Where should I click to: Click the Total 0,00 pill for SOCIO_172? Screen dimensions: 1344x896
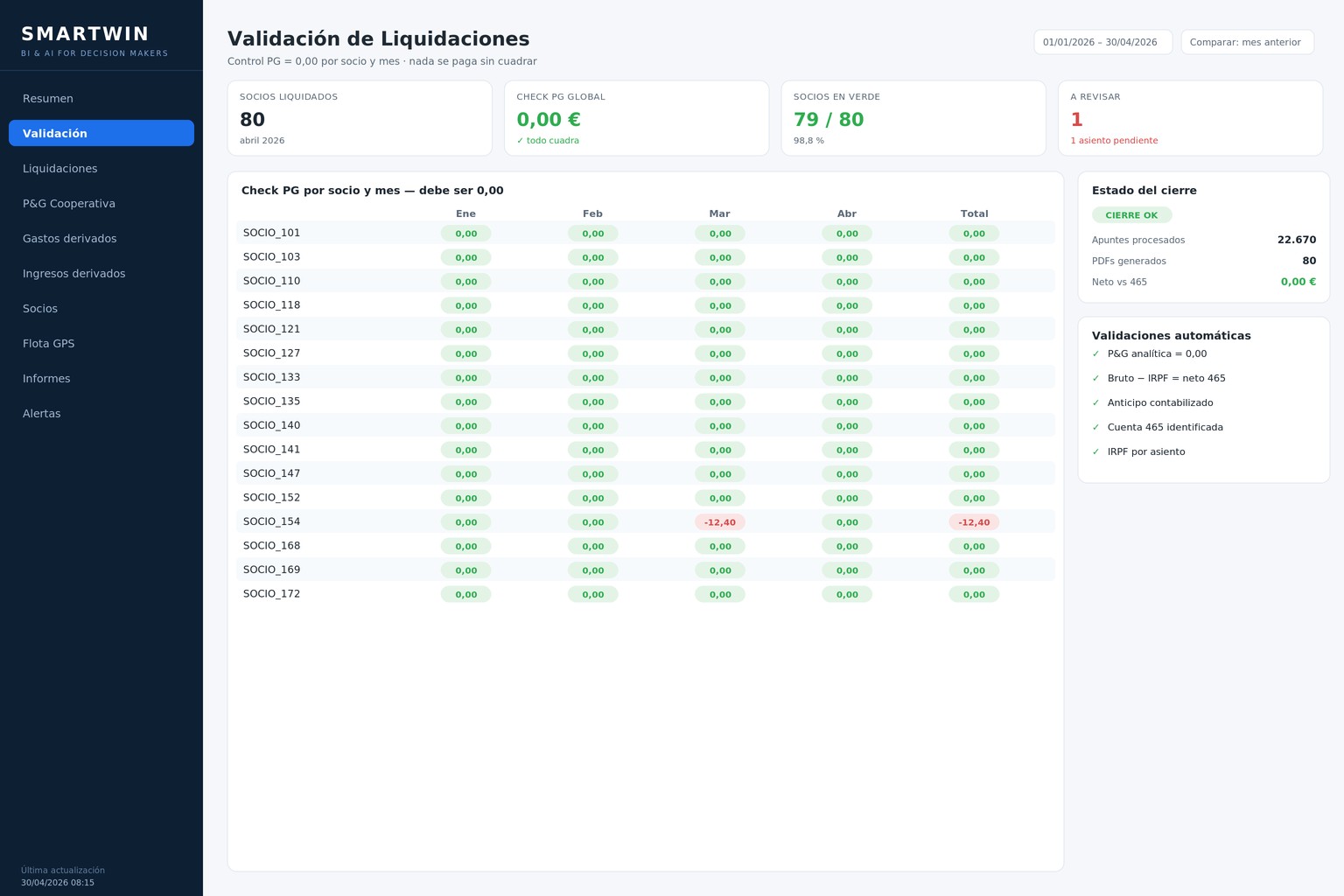pos(974,594)
